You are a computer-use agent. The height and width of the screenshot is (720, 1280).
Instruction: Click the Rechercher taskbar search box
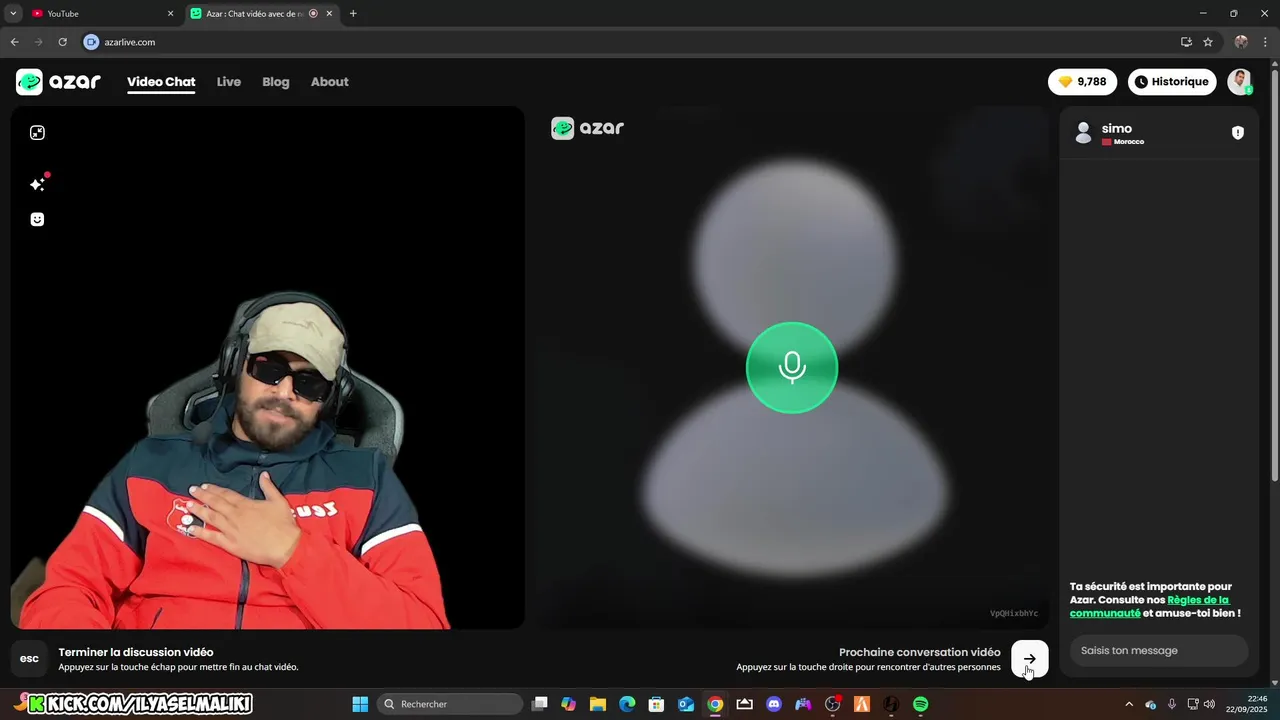(x=449, y=704)
